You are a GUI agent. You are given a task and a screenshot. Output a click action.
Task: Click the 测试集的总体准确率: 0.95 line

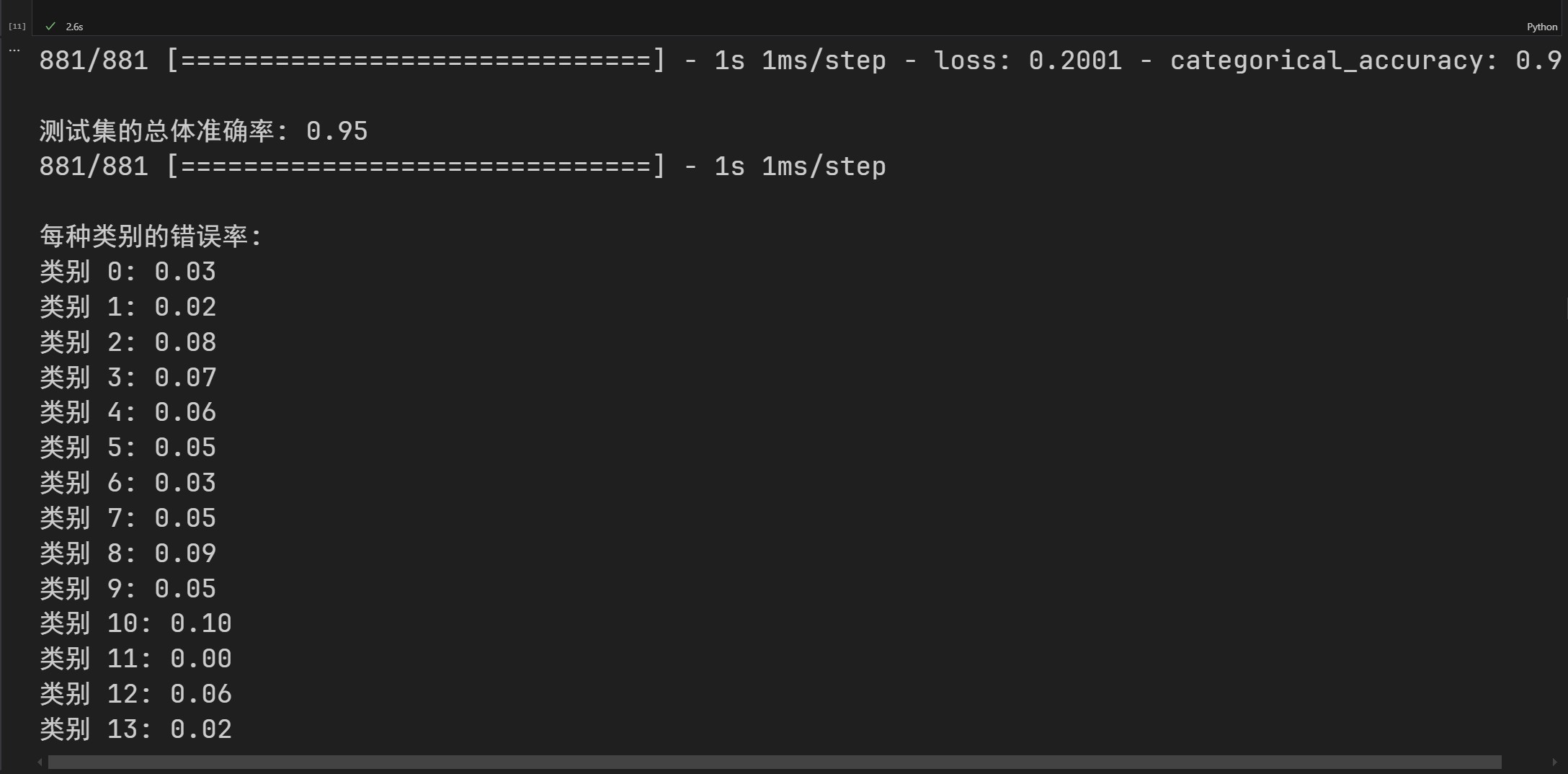coord(203,131)
